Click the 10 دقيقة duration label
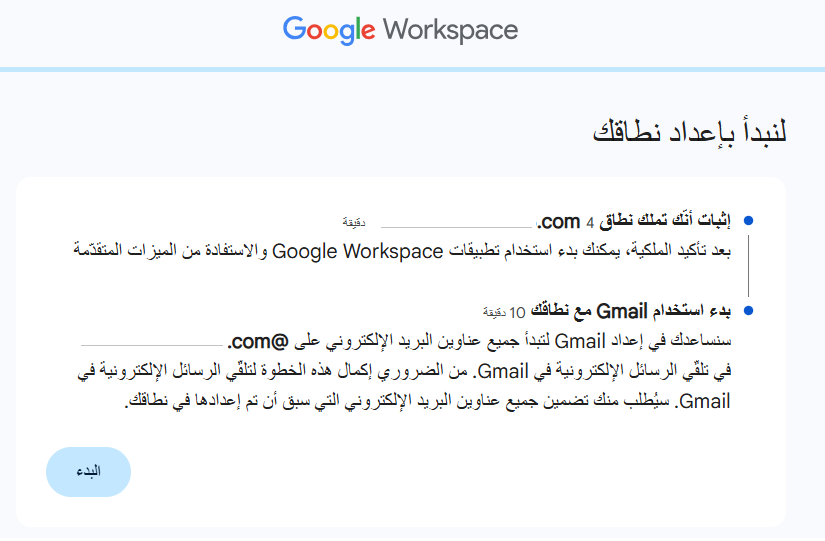Viewport: 825px width, 541px height. 504,313
